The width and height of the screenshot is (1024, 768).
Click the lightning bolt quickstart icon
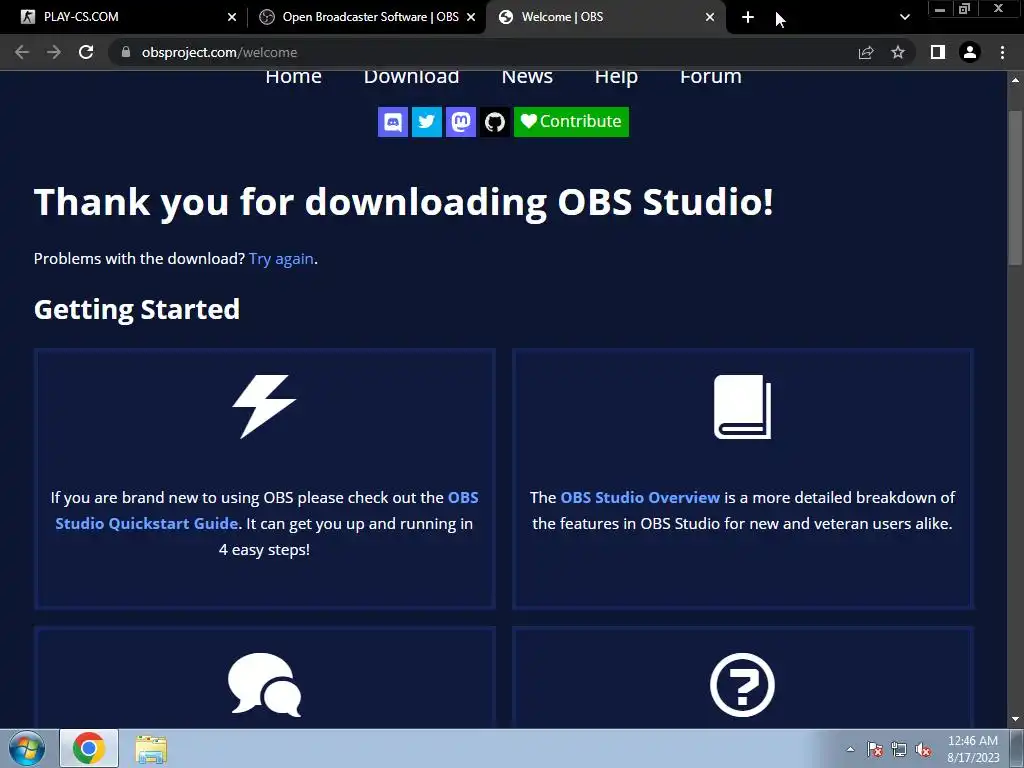pyautogui.click(x=264, y=406)
